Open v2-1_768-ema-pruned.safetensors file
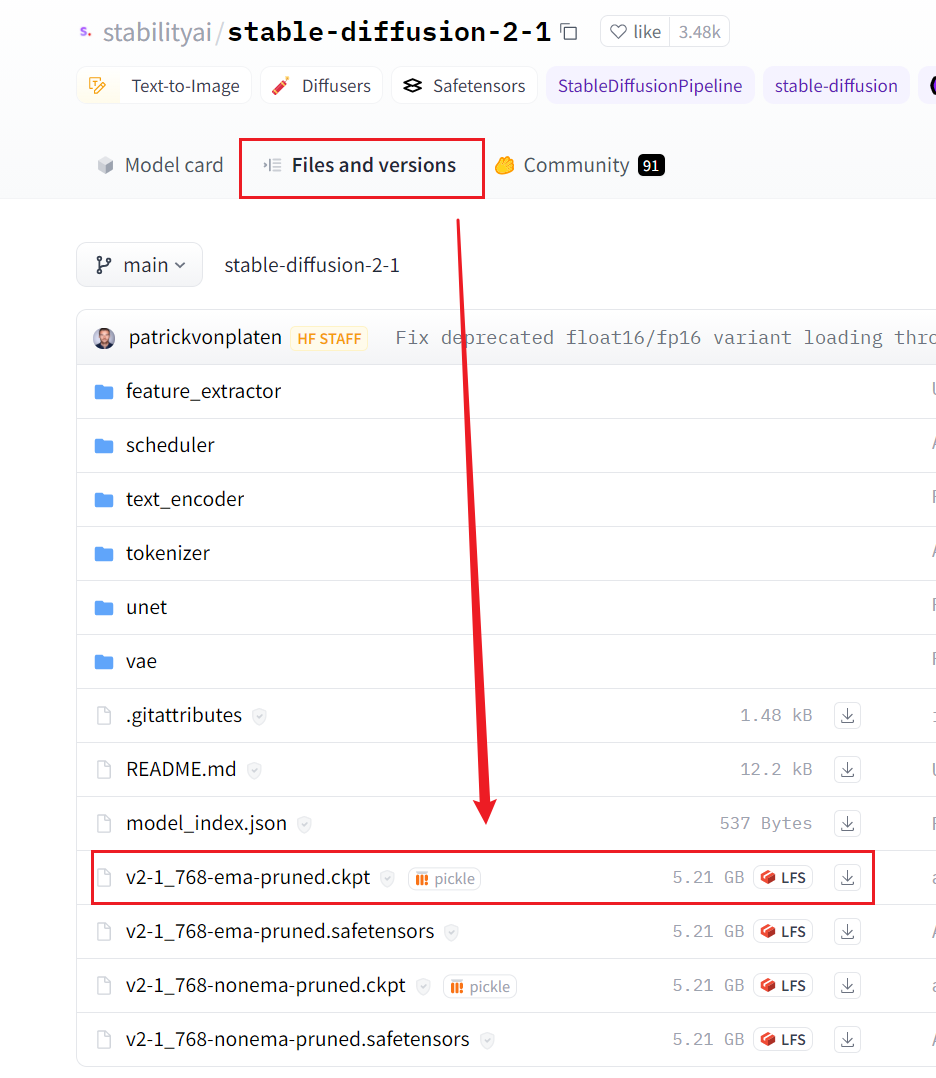The height and width of the screenshot is (1078, 936). click(x=280, y=931)
